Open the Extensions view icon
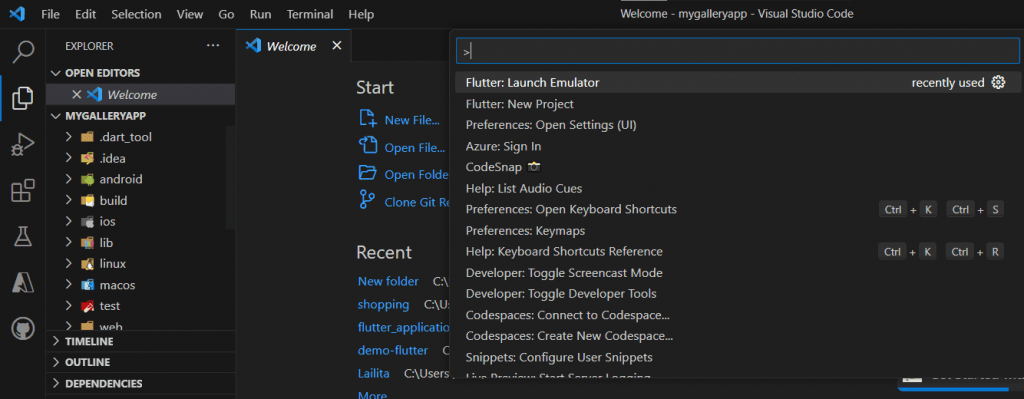 (x=23, y=191)
